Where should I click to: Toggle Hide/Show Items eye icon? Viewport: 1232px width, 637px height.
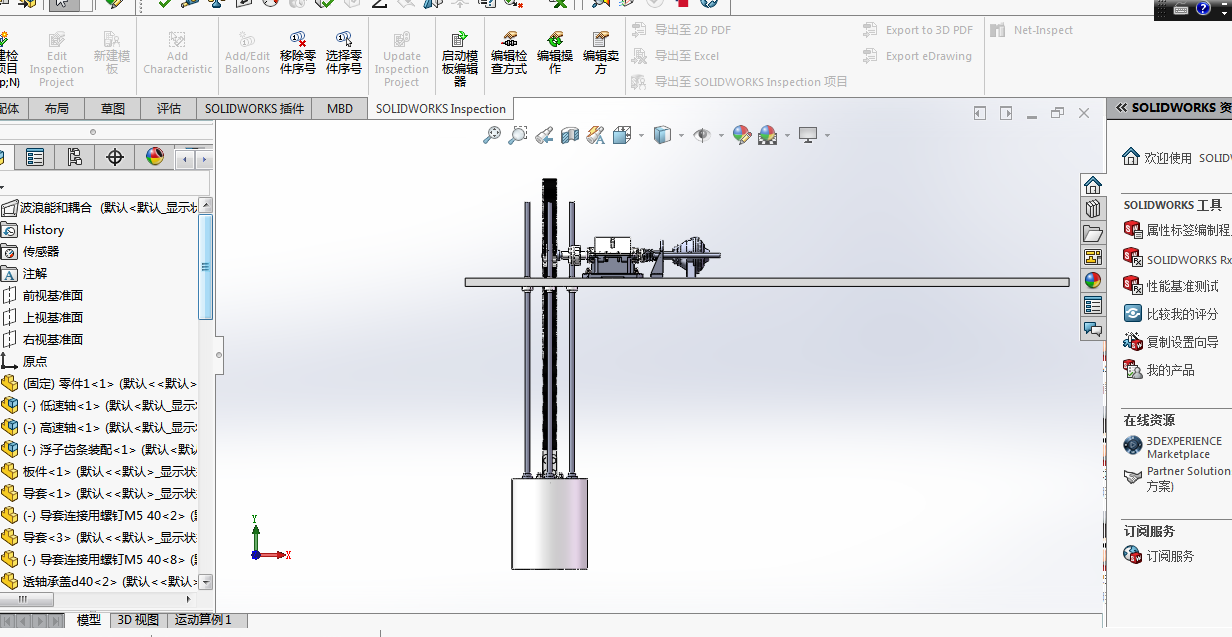702,135
